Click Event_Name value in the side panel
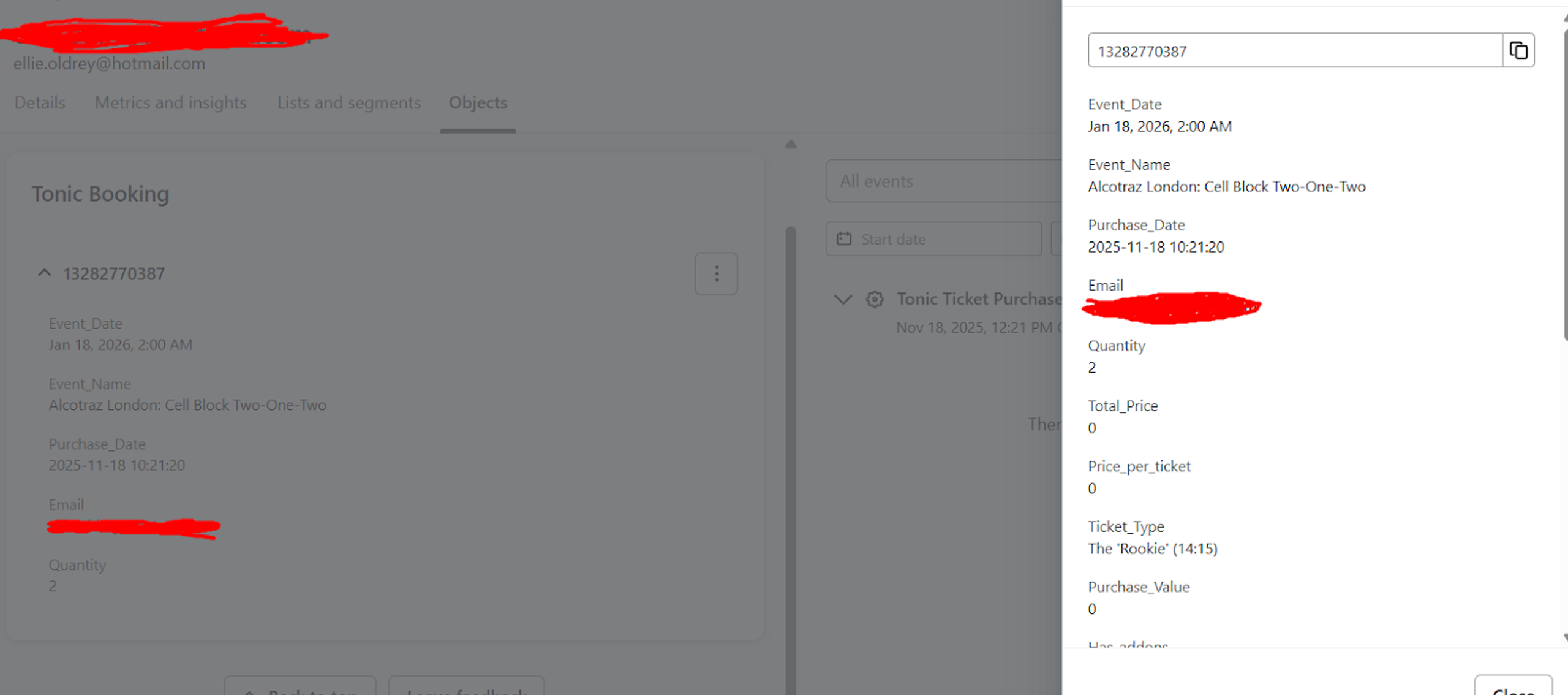The image size is (1568, 695). click(1227, 186)
